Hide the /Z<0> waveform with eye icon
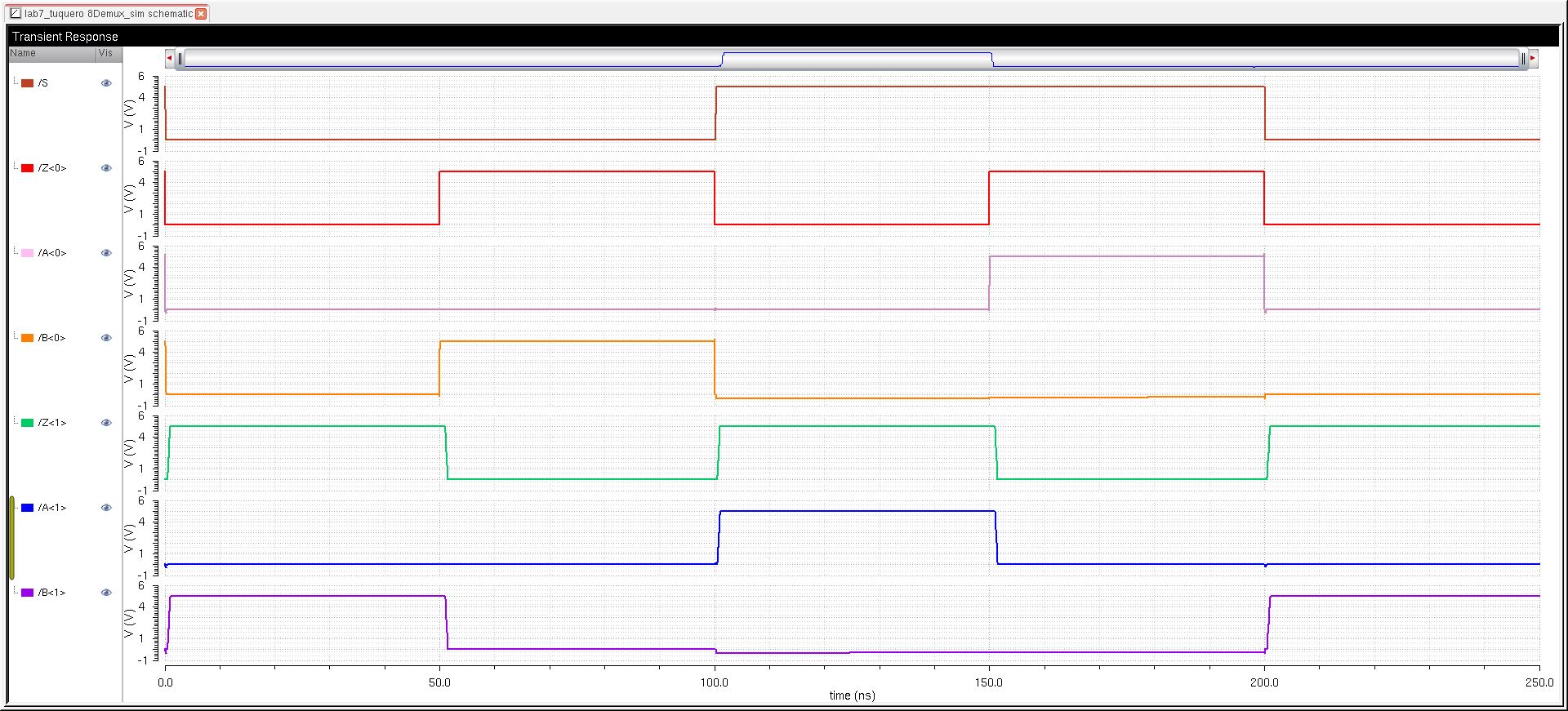Image resolution: width=1568 pixels, height=711 pixels. [106, 168]
